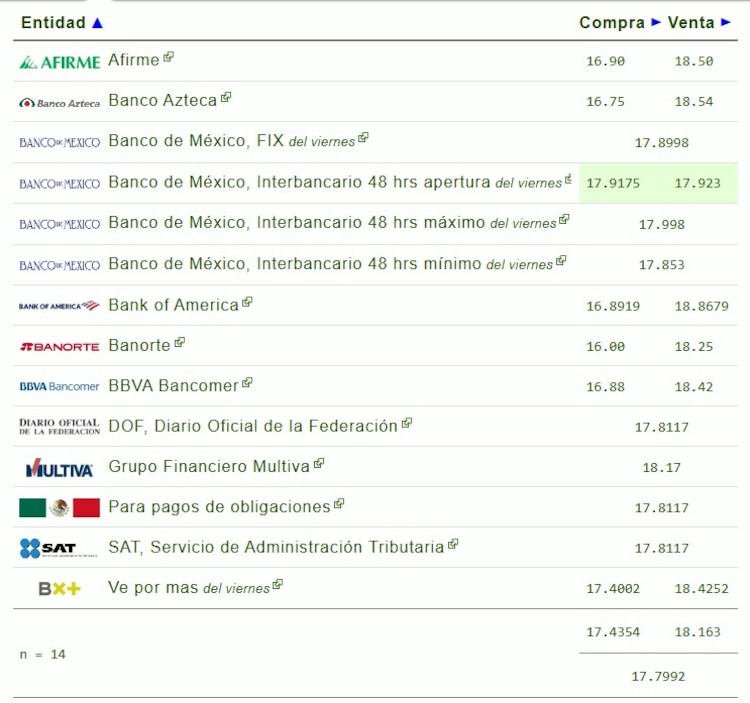Viewport: 750px width, 703px height.
Task: Open the BBVA Bancomer link
Action: (173, 385)
